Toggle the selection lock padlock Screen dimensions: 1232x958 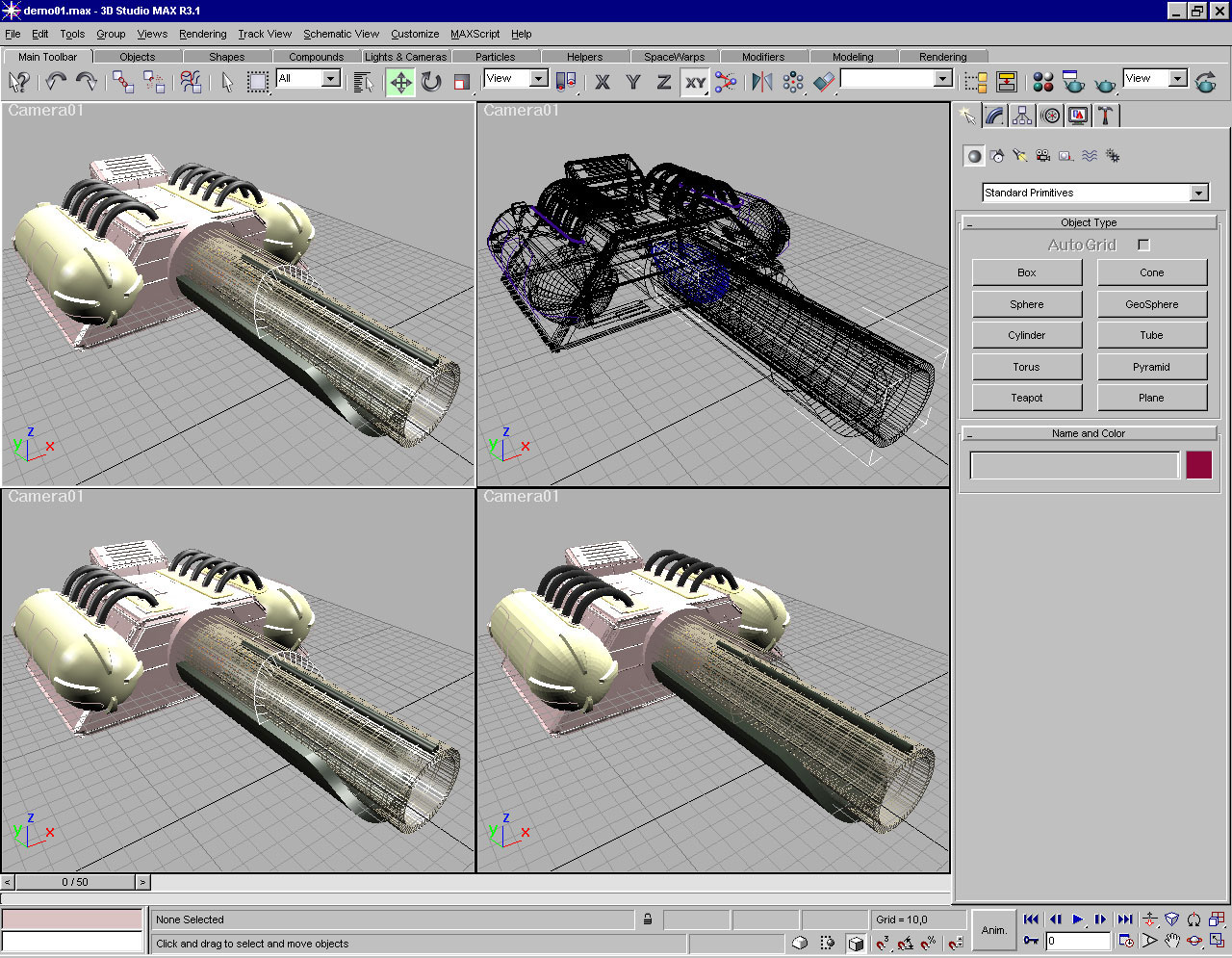click(x=648, y=919)
